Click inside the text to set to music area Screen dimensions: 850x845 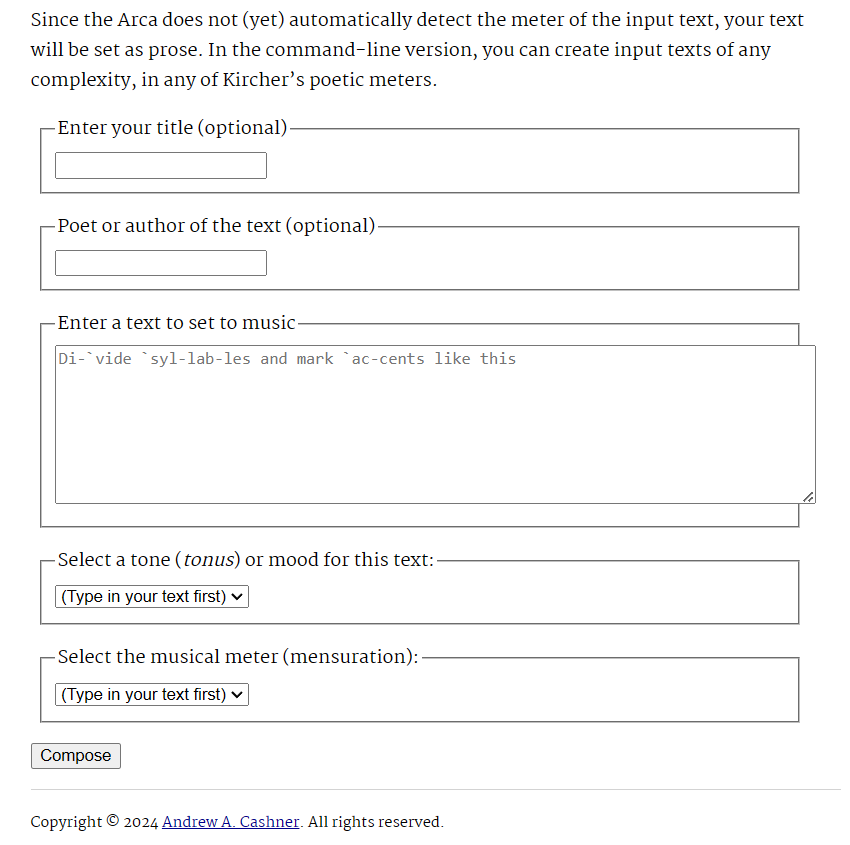click(435, 424)
